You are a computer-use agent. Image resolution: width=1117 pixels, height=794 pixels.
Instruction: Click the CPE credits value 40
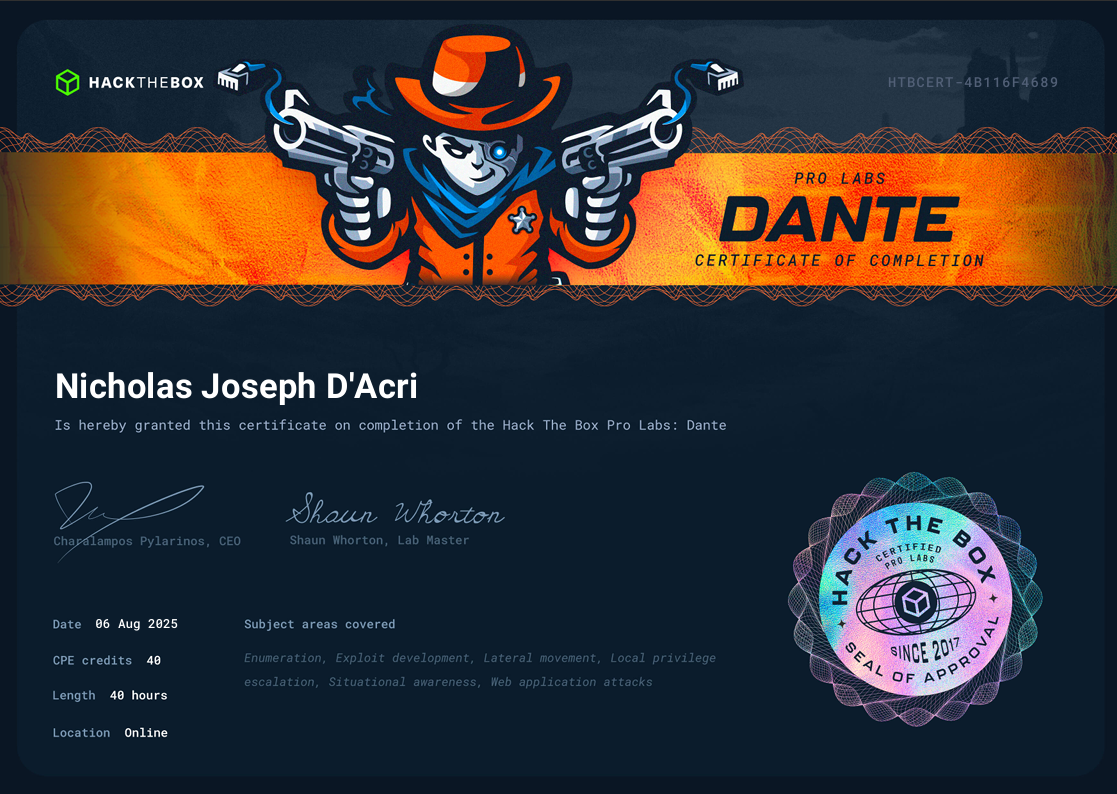click(x=153, y=661)
